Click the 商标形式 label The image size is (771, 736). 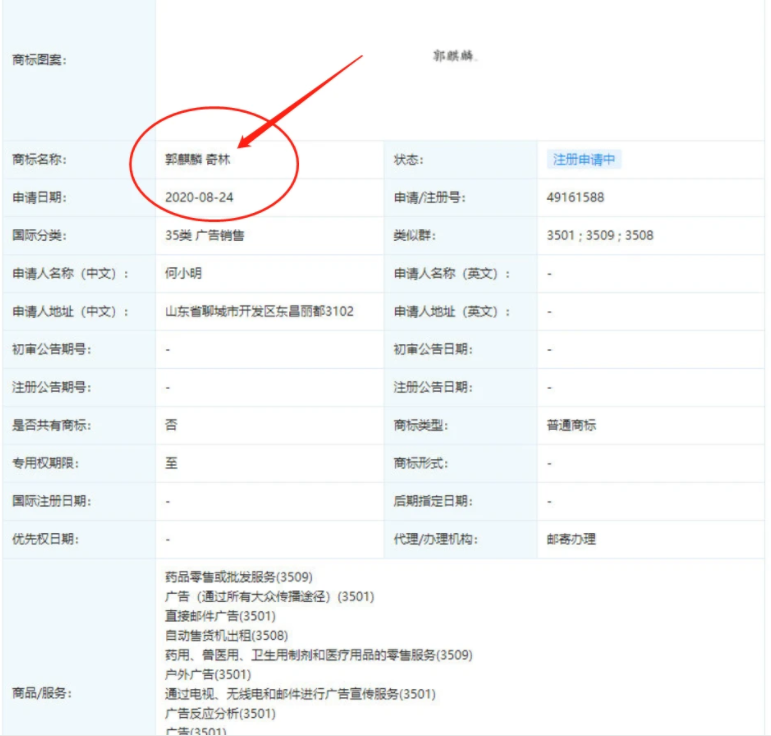tap(421, 463)
